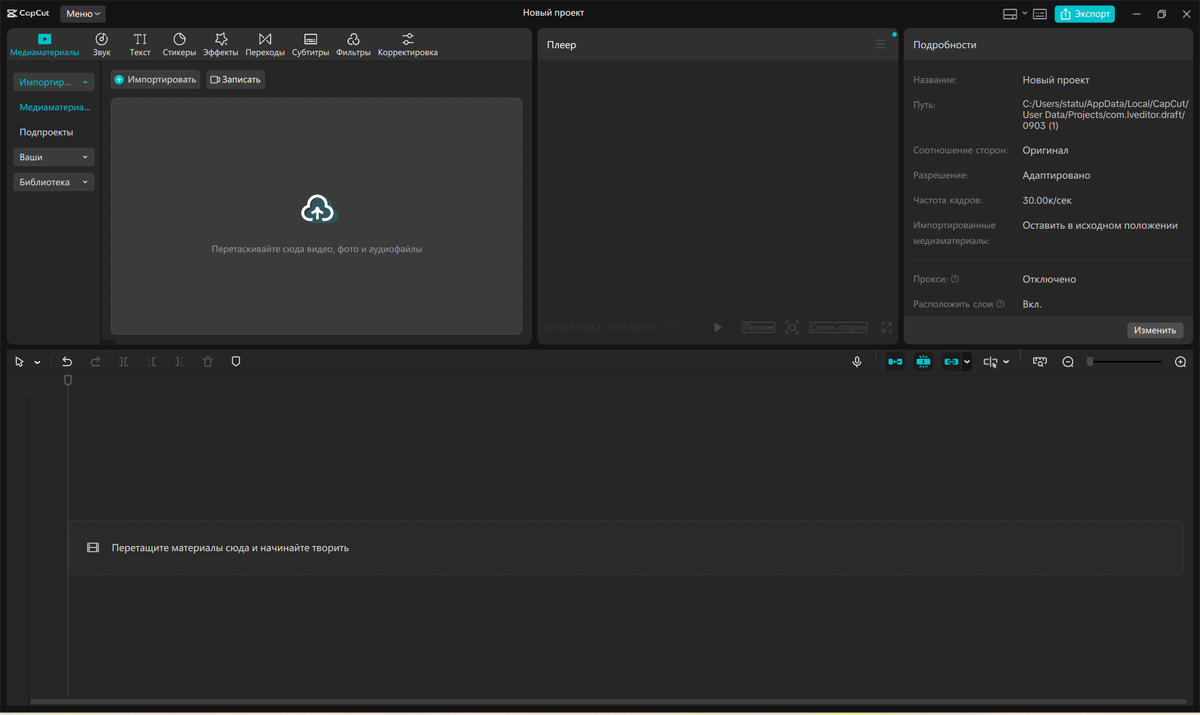1200x715 pixels.
Task: Click the preview axis split icon
Action: click(x=991, y=362)
